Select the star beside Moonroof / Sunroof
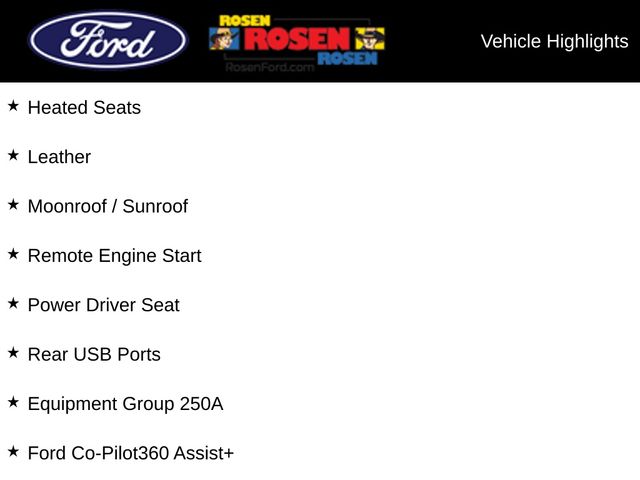This screenshot has width=640, height=480. click(13, 204)
